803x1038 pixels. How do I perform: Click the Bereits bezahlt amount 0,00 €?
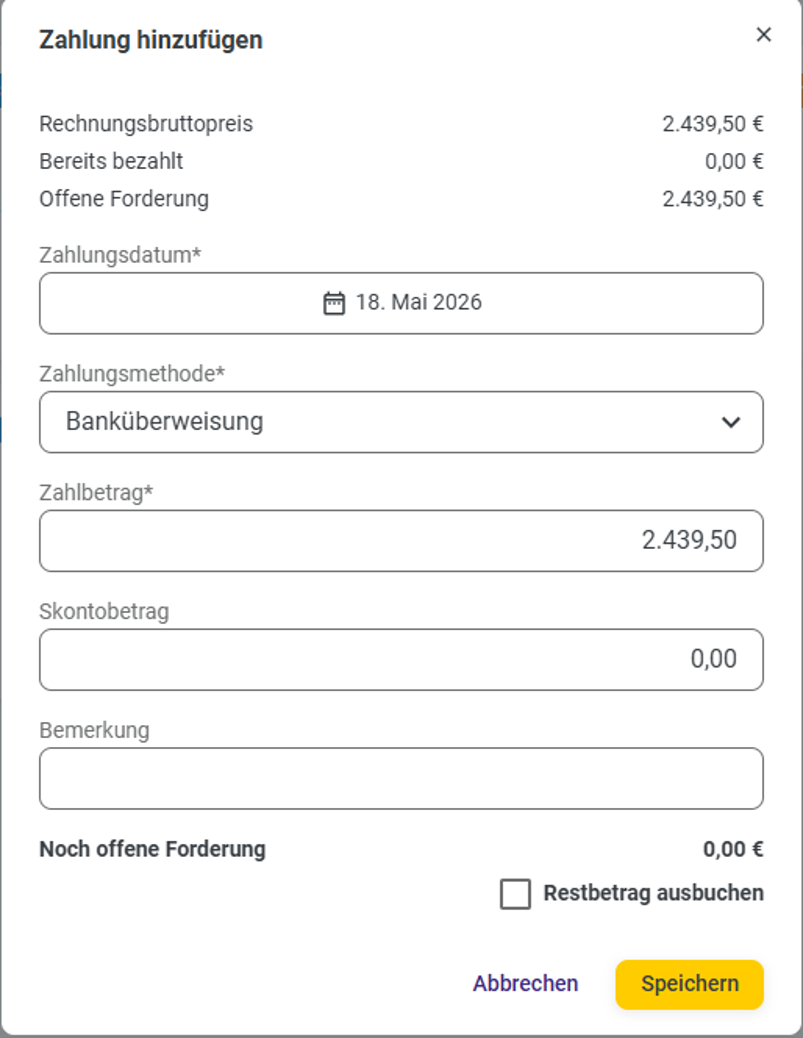pyautogui.click(x=733, y=162)
